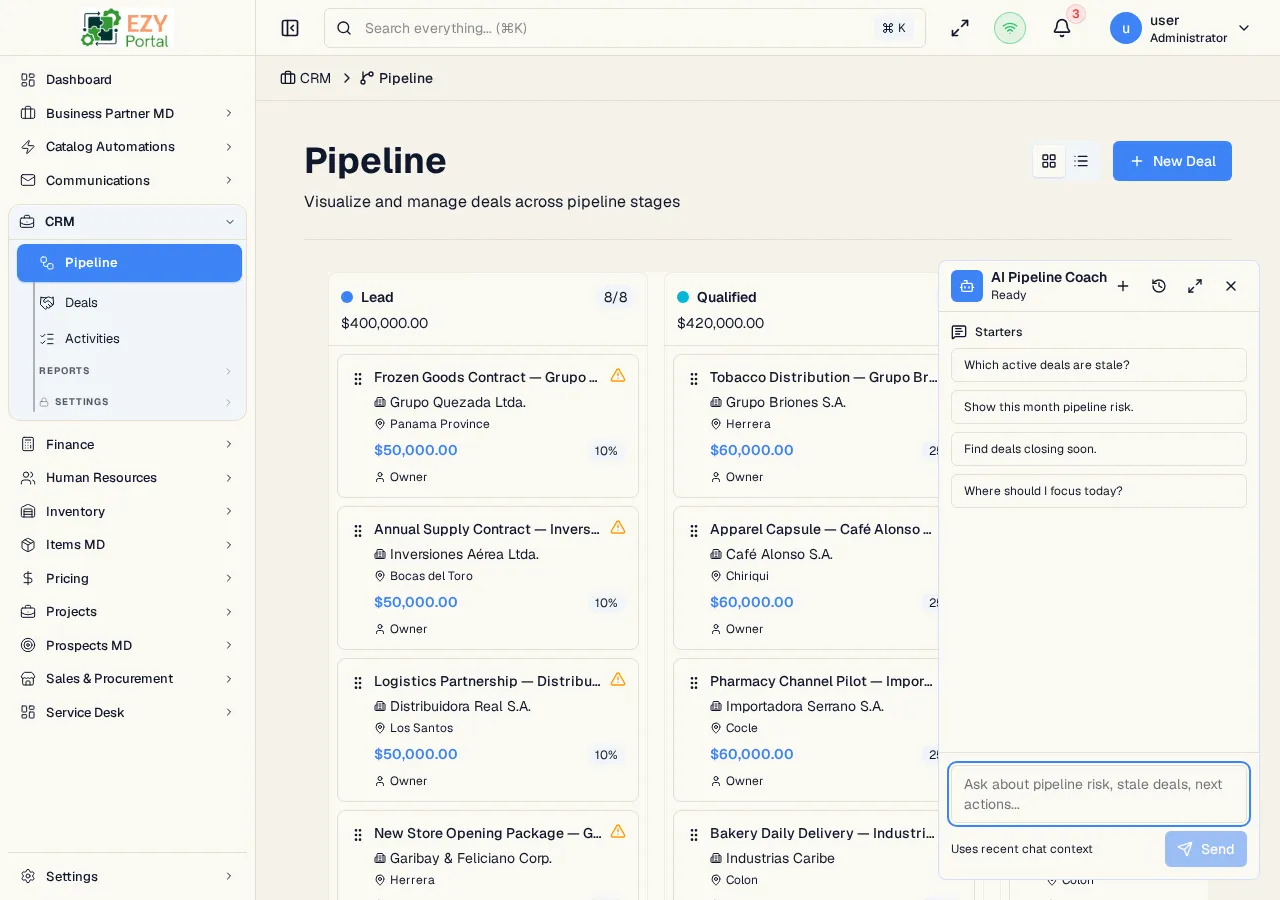This screenshot has height=900, width=1280.
Task: Click the user avatar circle
Action: pyautogui.click(x=1126, y=28)
